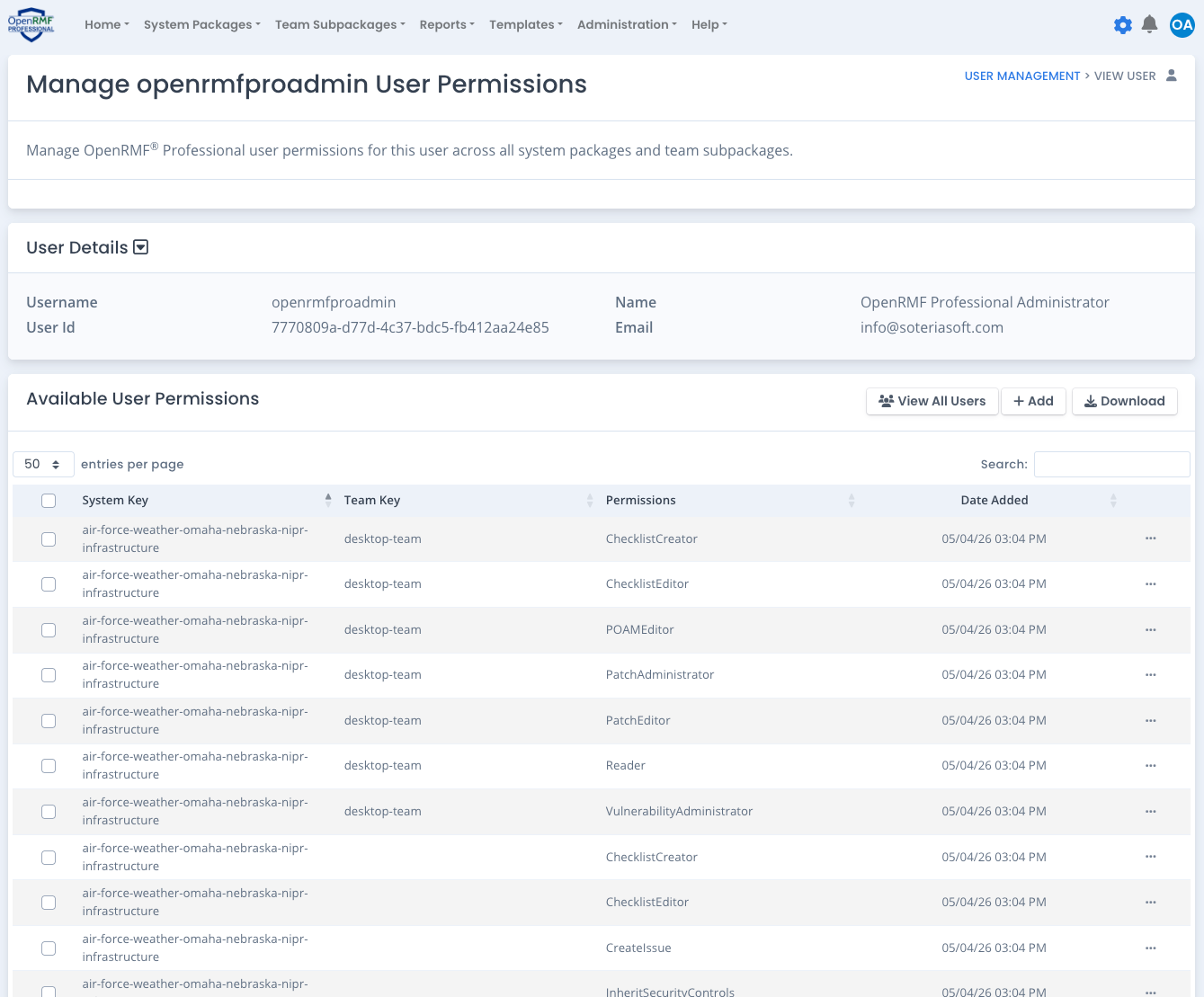This screenshot has height=997, width=1204.
Task: Collapse User Details with the caret icon
Action: (x=140, y=247)
